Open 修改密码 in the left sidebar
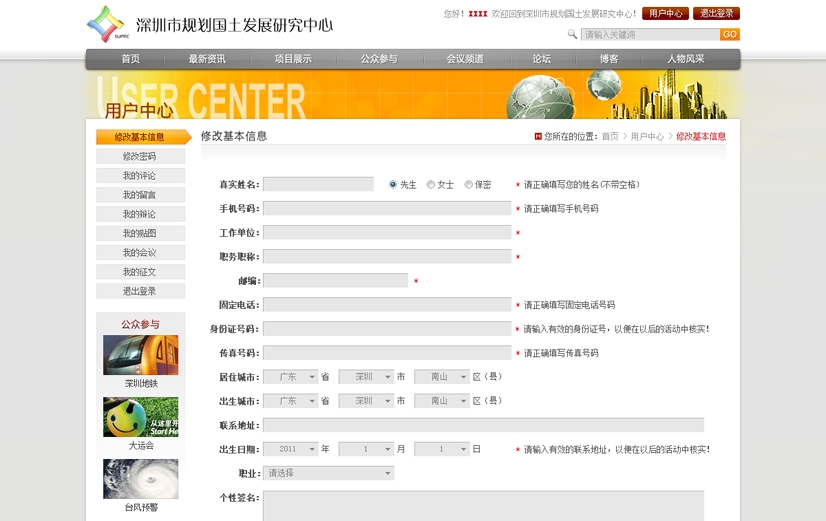Image resolution: width=826 pixels, height=521 pixels. click(140, 156)
